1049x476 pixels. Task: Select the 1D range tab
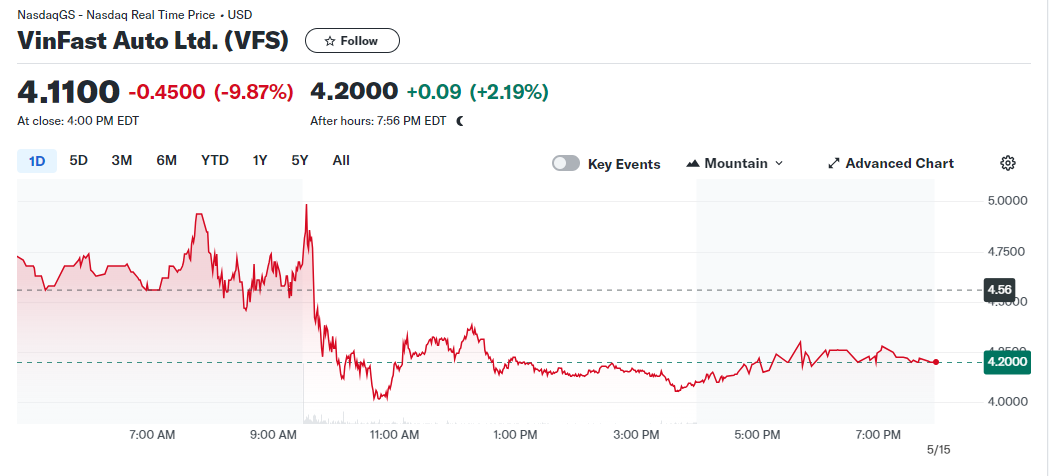pyautogui.click(x=37, y=161)
